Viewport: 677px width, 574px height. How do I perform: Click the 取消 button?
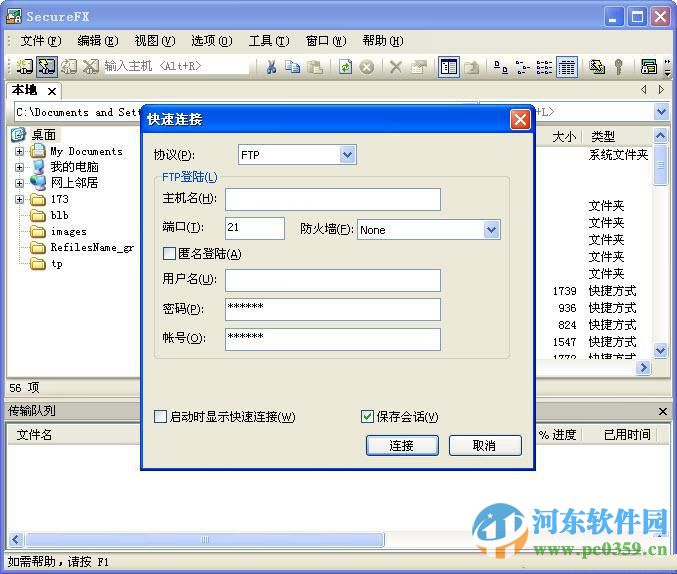coord(485,445)
